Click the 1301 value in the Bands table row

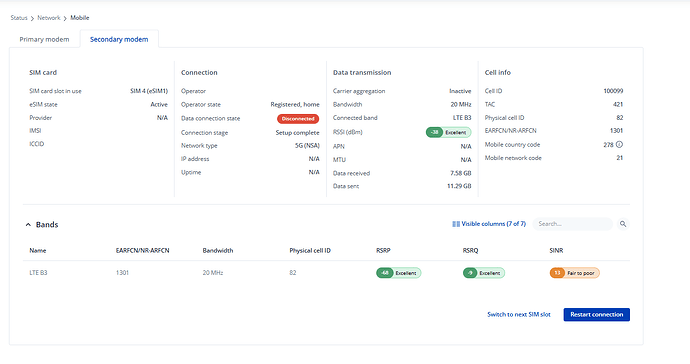coord(122,272)
